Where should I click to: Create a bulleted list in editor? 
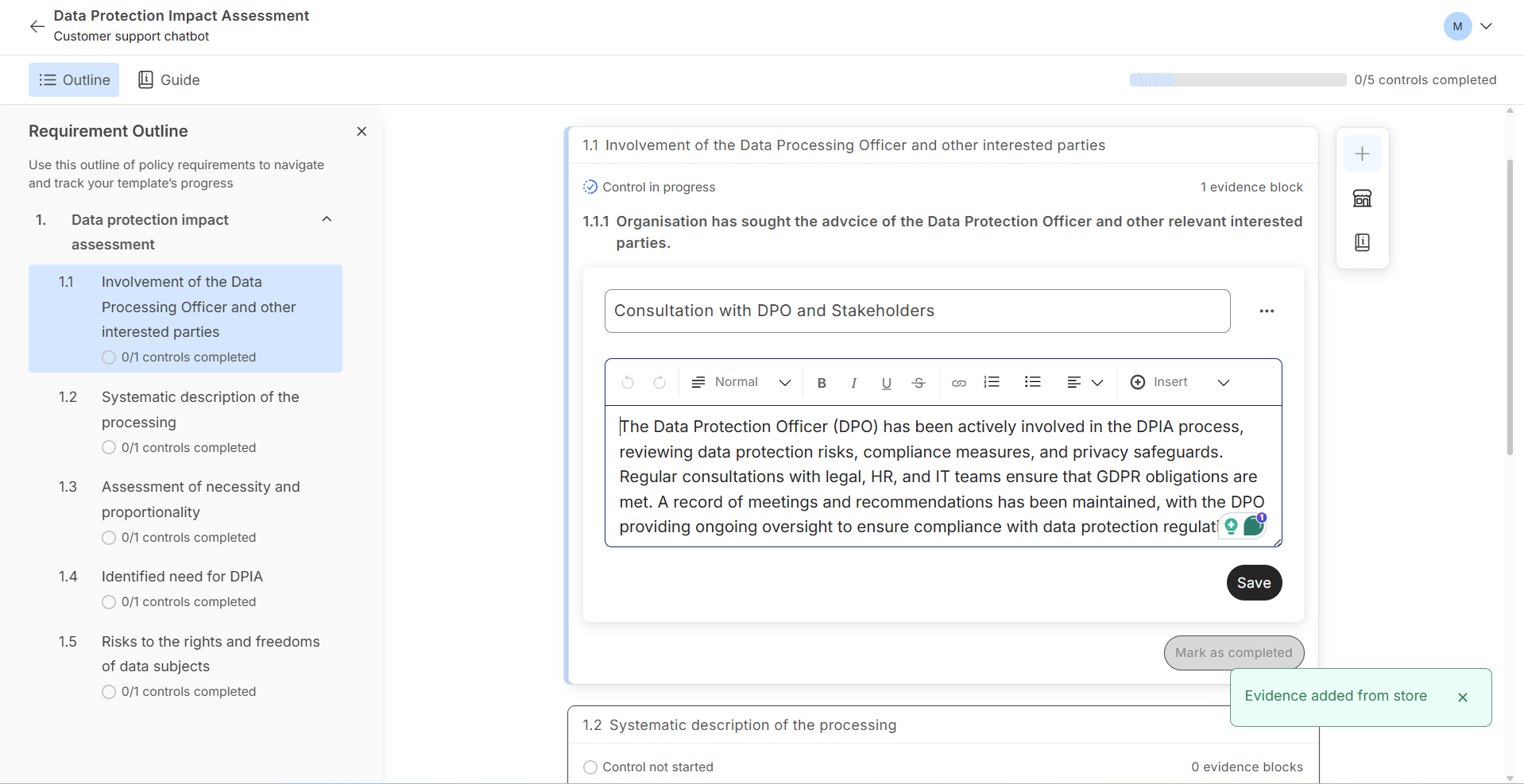[x=1032, y=382]
